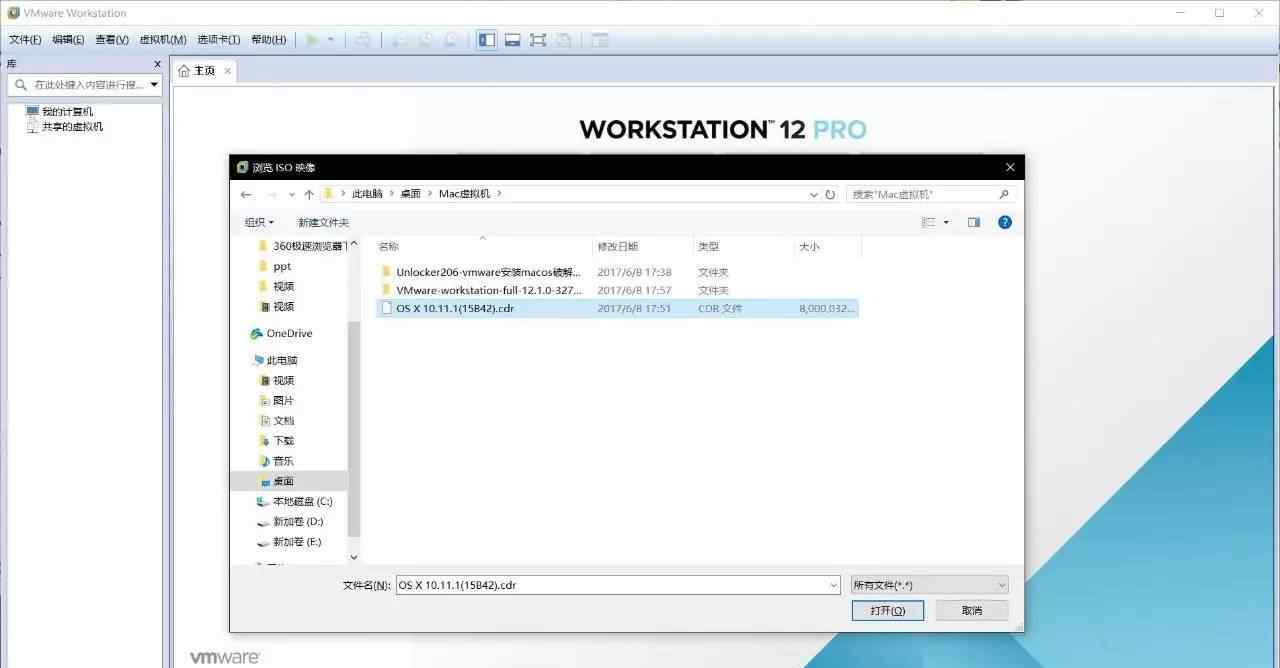The image size is (1280, 668).
Task: Select the OS X 10.11.1(15B42).cdr file
Action: (x=455, y=308)
